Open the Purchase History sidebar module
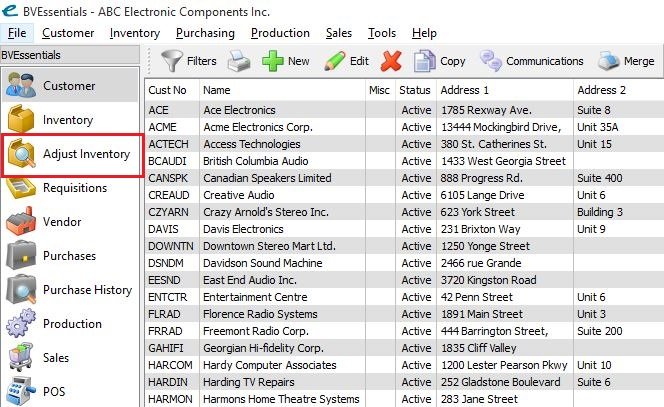The height and width of the screenshot is (407, 664). (70, 290)
